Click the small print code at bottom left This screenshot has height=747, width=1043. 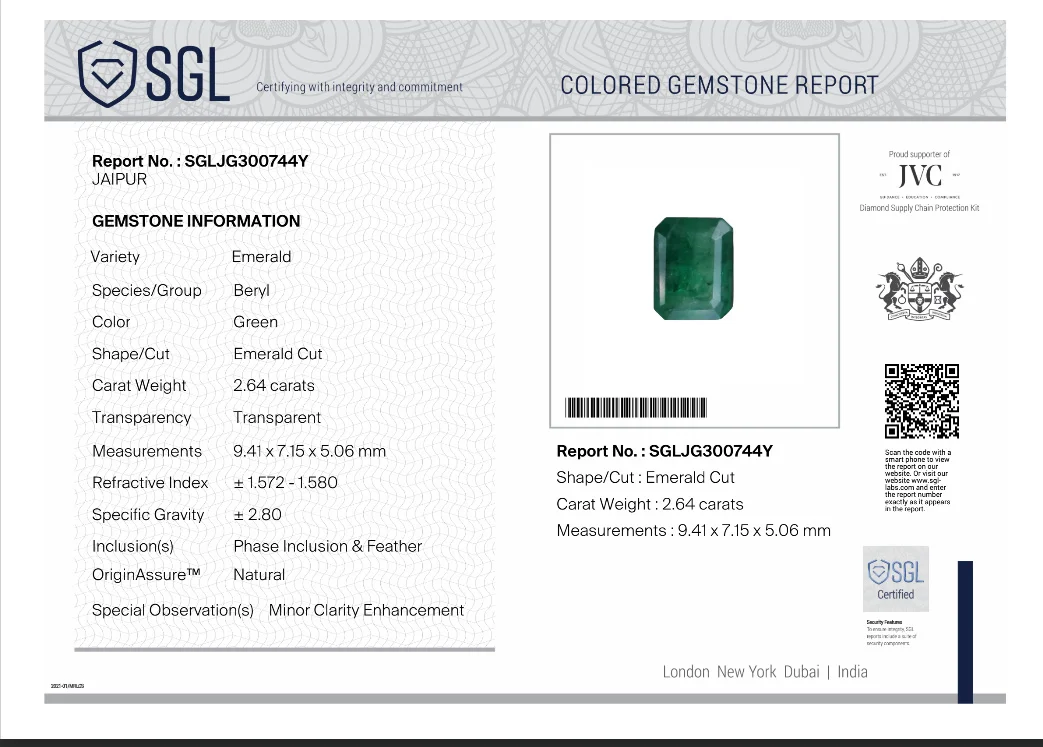[67, 686]
